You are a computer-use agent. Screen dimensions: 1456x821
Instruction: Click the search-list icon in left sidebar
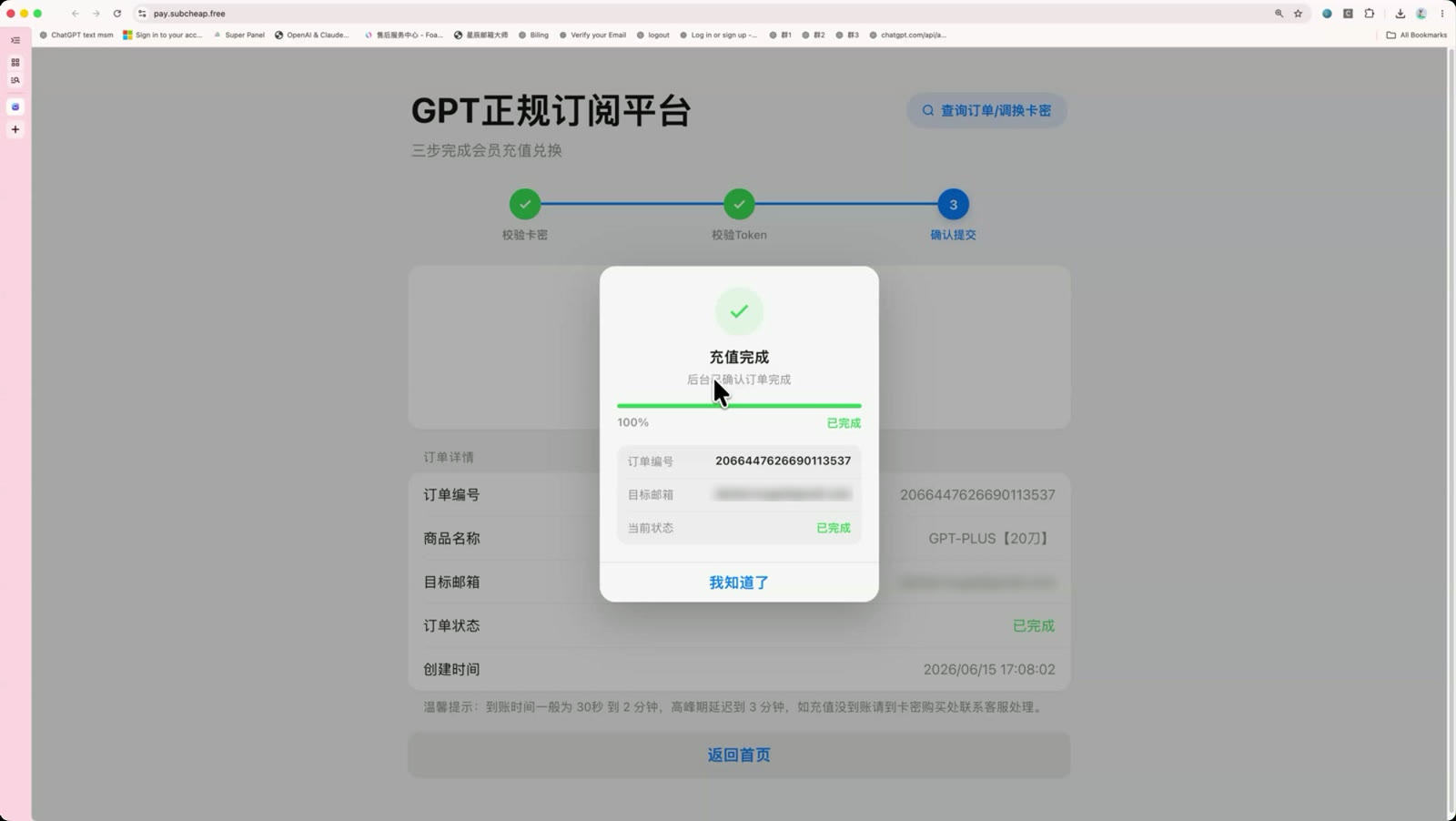click(15, 81)
